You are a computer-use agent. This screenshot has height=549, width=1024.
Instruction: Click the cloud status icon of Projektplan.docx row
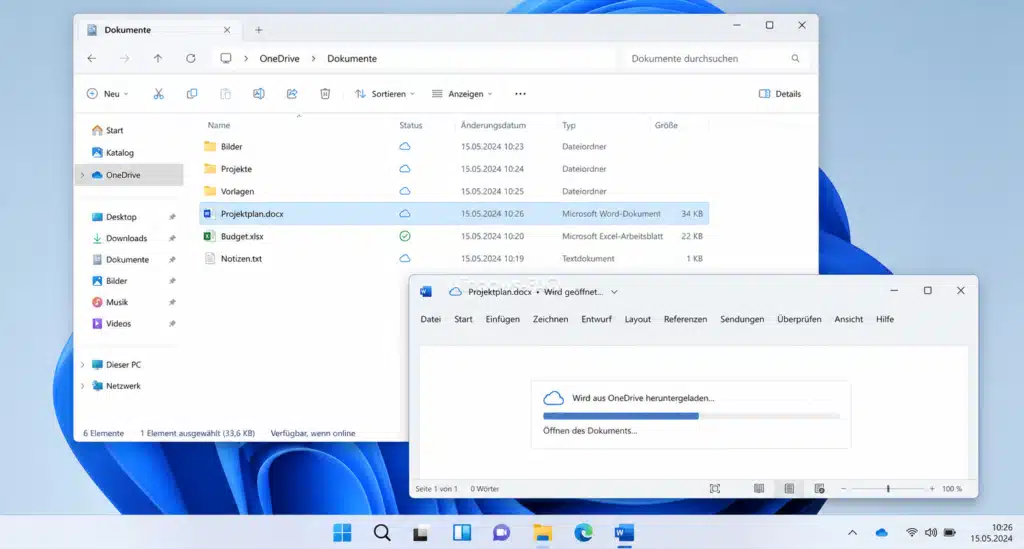click(x=405, y=213)
